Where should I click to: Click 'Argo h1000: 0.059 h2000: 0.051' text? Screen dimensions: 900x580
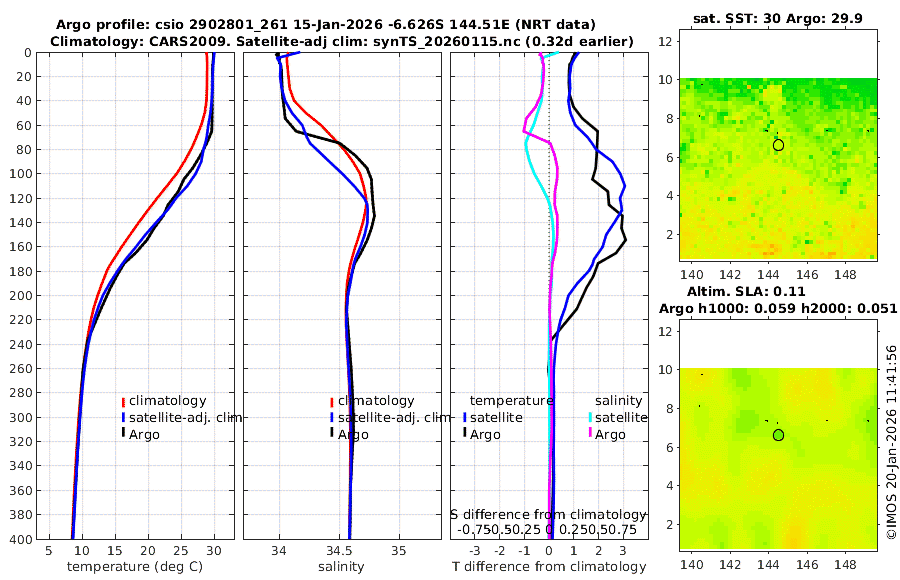tap(778, 308)
